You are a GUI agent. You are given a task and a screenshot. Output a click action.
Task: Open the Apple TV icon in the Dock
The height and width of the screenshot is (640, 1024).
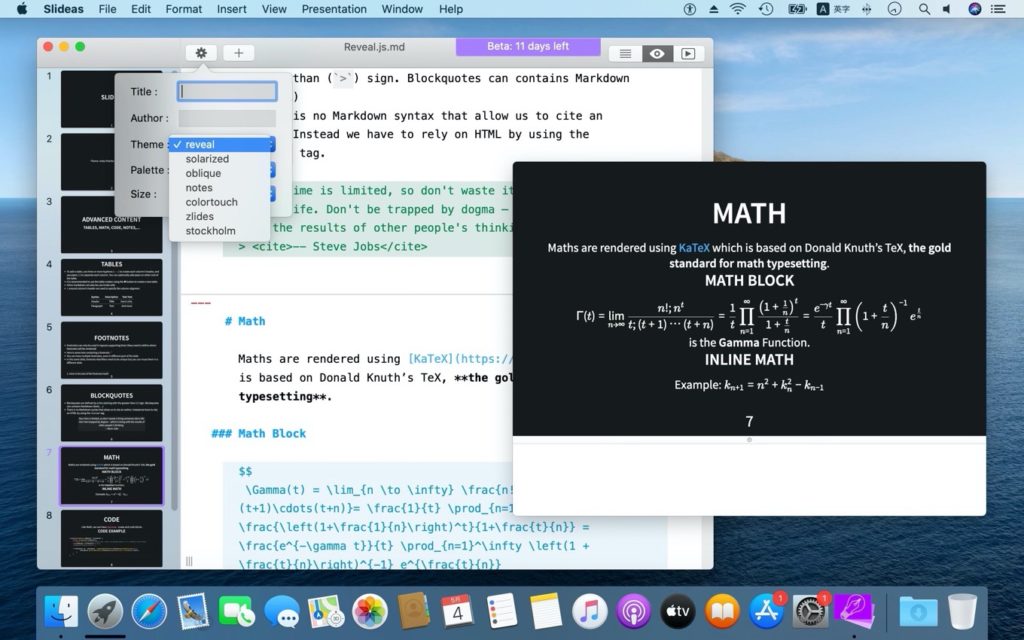pos(677,610)
